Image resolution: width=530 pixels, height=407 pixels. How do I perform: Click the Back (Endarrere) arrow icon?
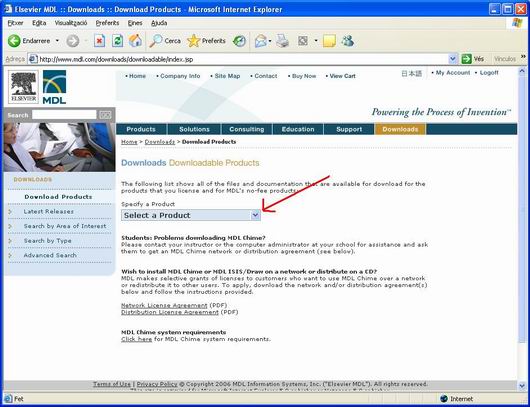[14, 41]
